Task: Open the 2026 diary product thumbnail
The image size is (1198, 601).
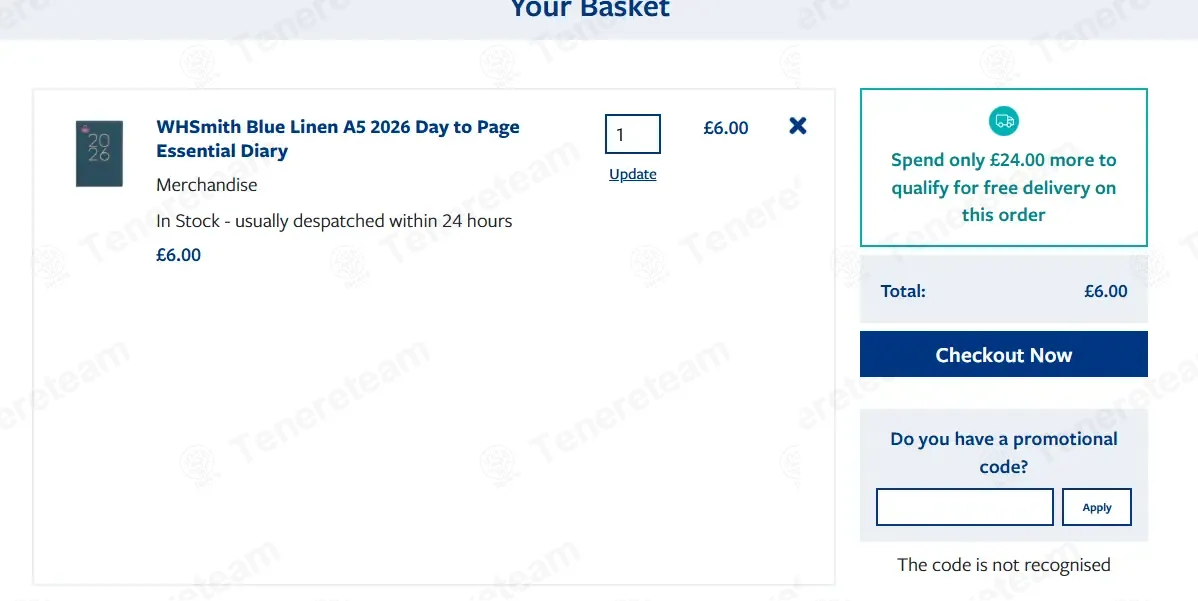Action: (x=99, y=153)
